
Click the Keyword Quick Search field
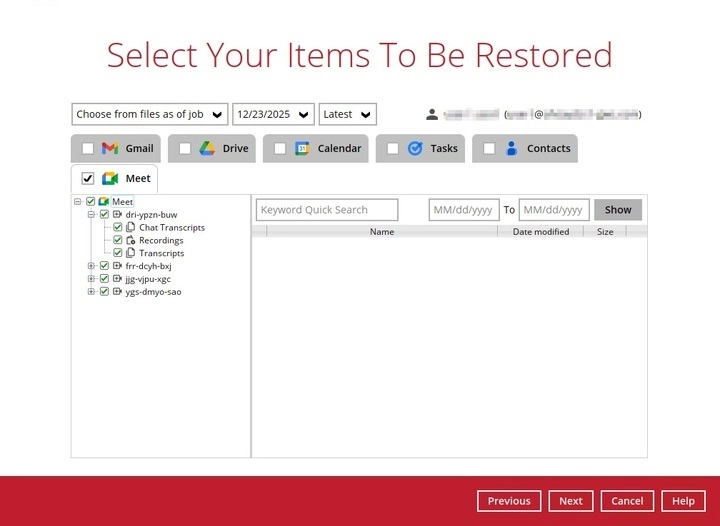pyautogui.click(x=327, y=210)
